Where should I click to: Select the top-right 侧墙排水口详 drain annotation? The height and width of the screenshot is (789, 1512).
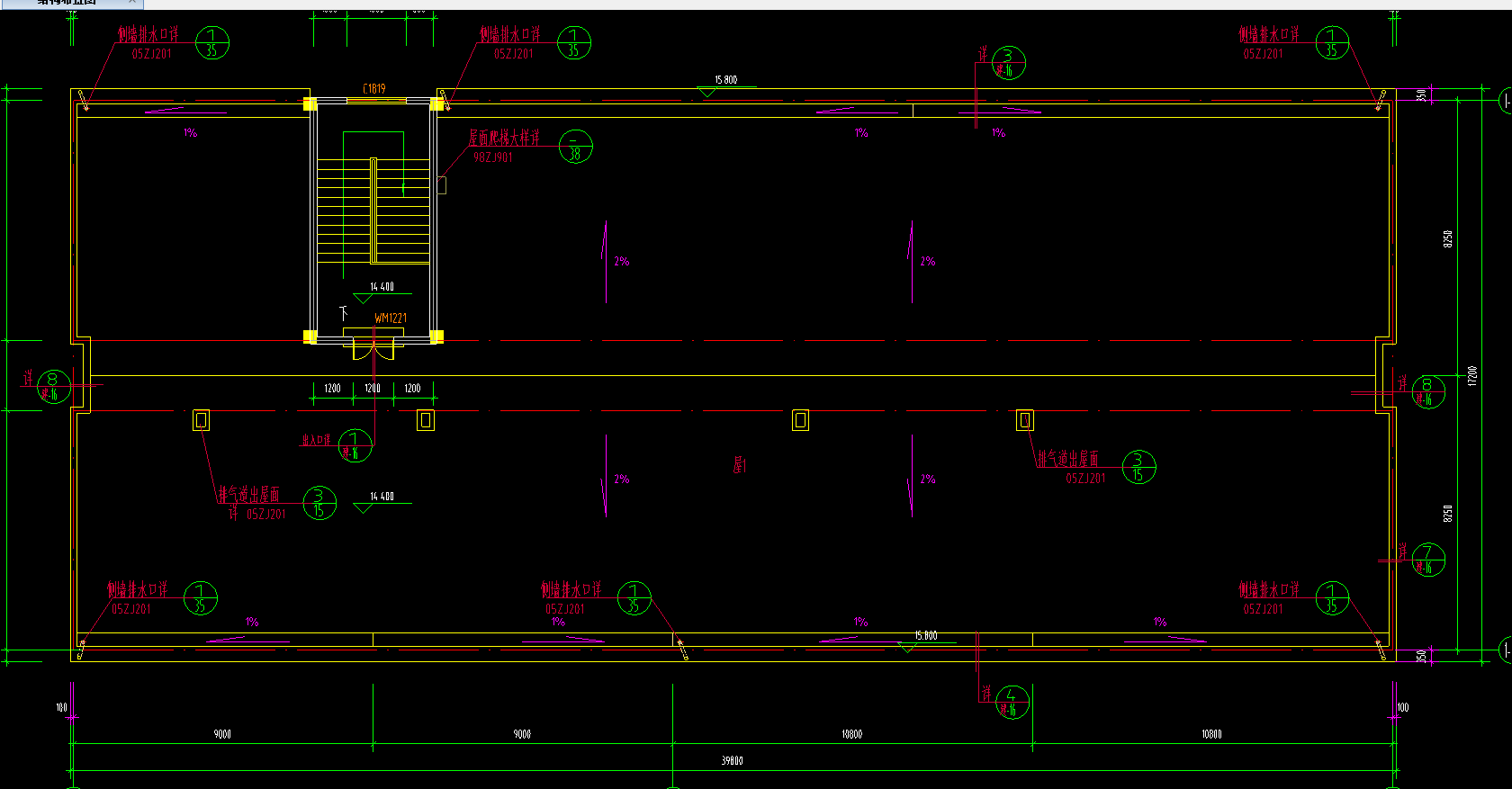point(1269,34)
